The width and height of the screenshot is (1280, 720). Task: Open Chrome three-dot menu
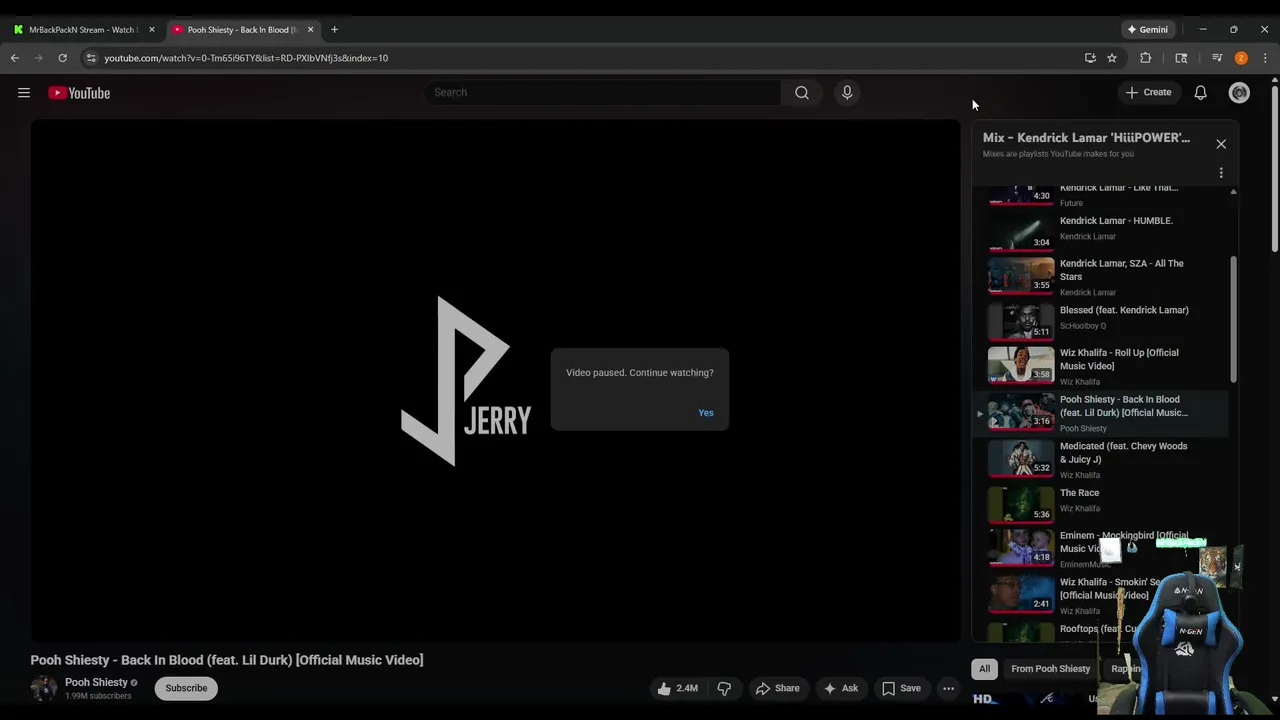(x=1265, y=58)
